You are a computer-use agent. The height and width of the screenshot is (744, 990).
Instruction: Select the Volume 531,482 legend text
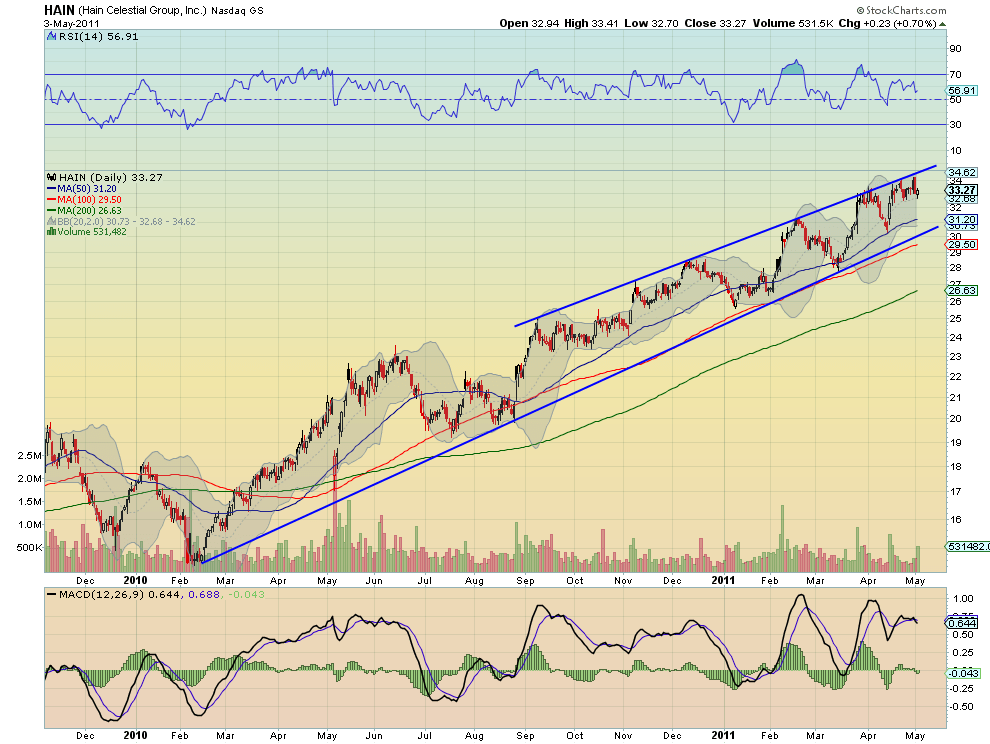[x=92, y=232]
